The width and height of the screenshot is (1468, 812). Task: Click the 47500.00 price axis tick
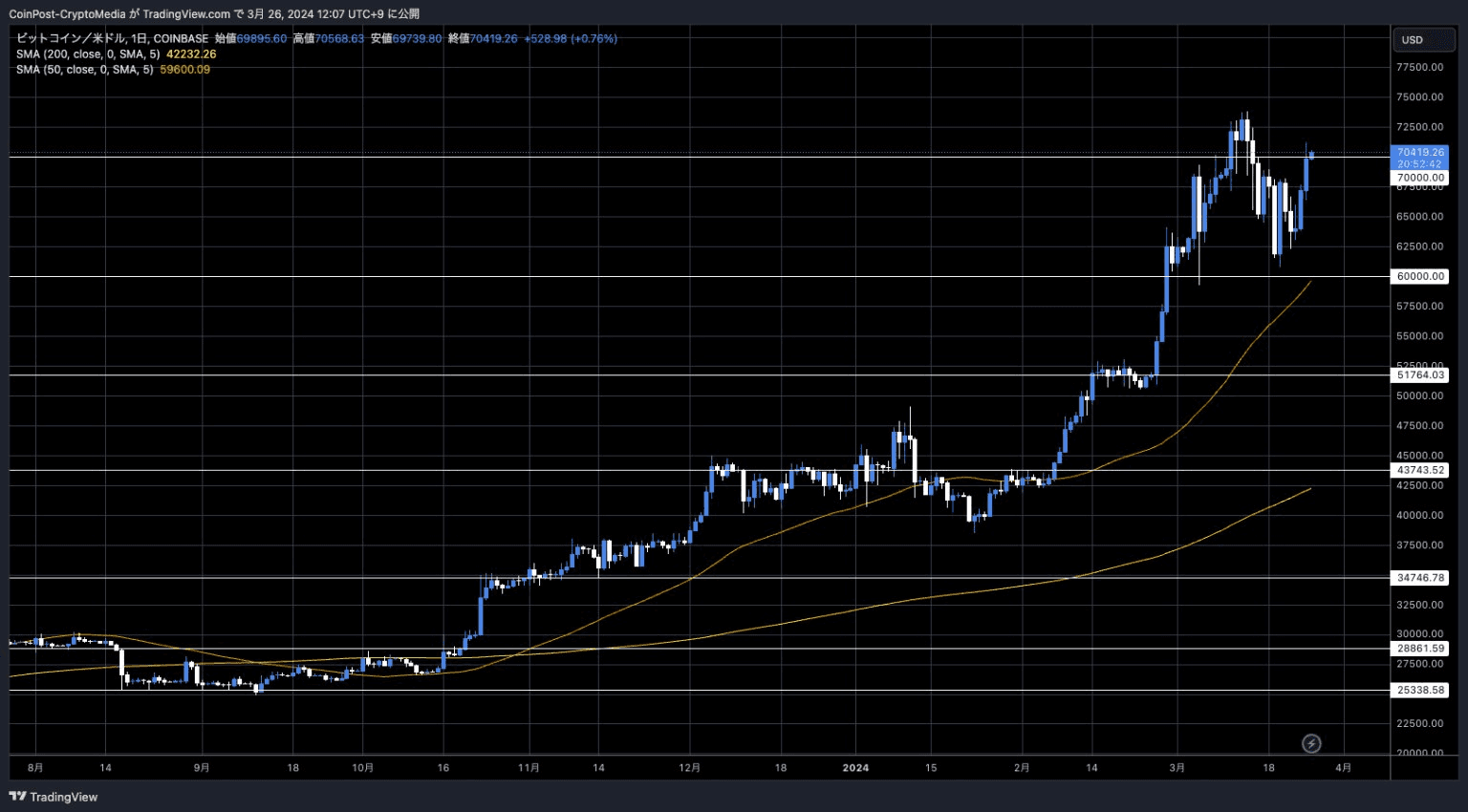[1419, 425]
